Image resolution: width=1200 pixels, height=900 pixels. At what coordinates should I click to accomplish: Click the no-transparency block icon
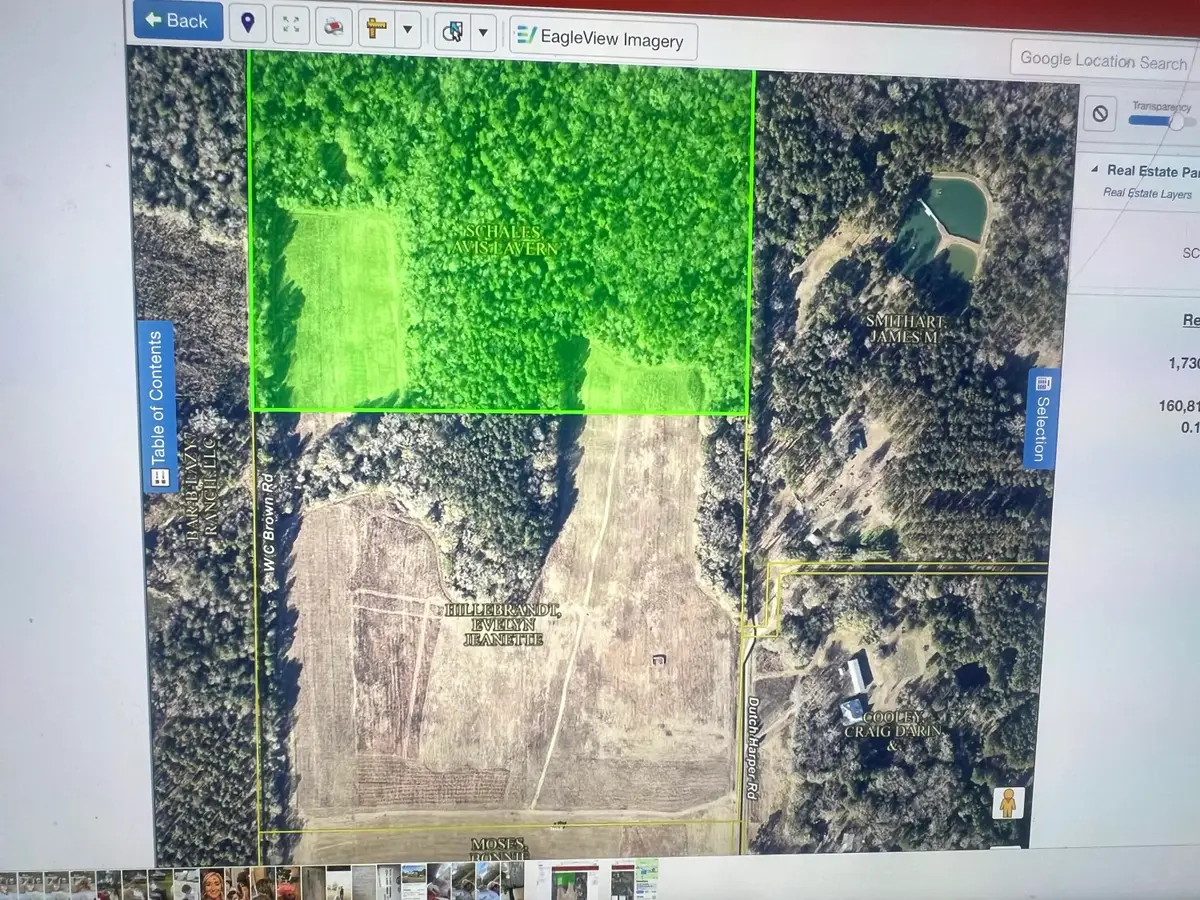click(1098, 113)
